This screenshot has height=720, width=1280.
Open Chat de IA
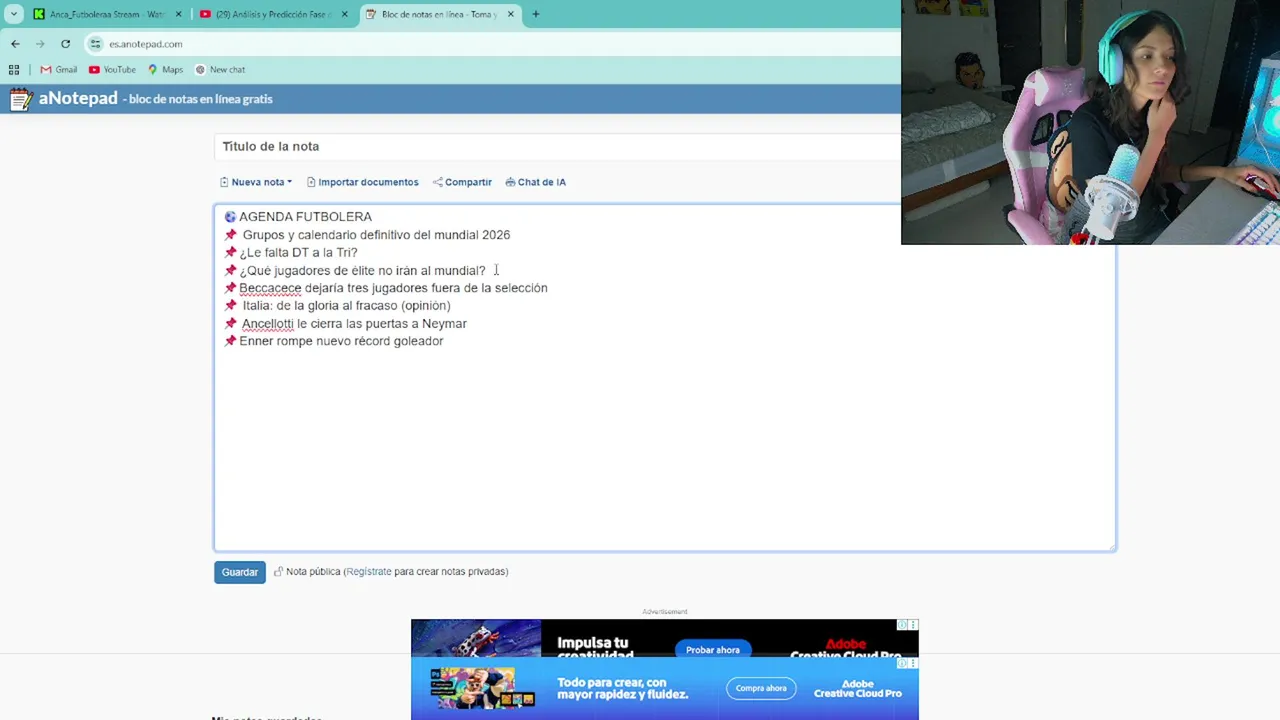[536, 182]
